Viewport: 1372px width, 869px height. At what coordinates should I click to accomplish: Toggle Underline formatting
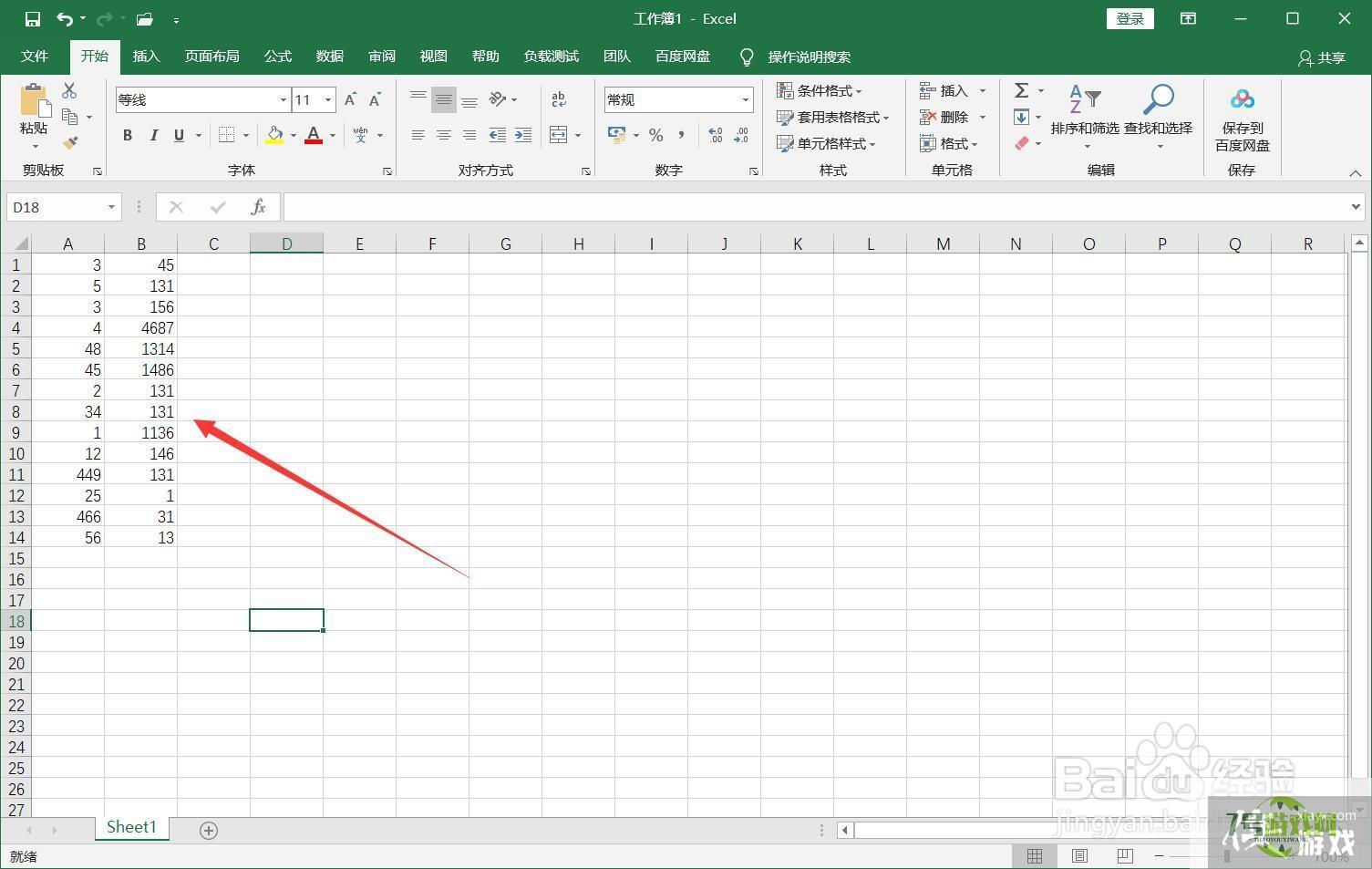tap(179, 135)
